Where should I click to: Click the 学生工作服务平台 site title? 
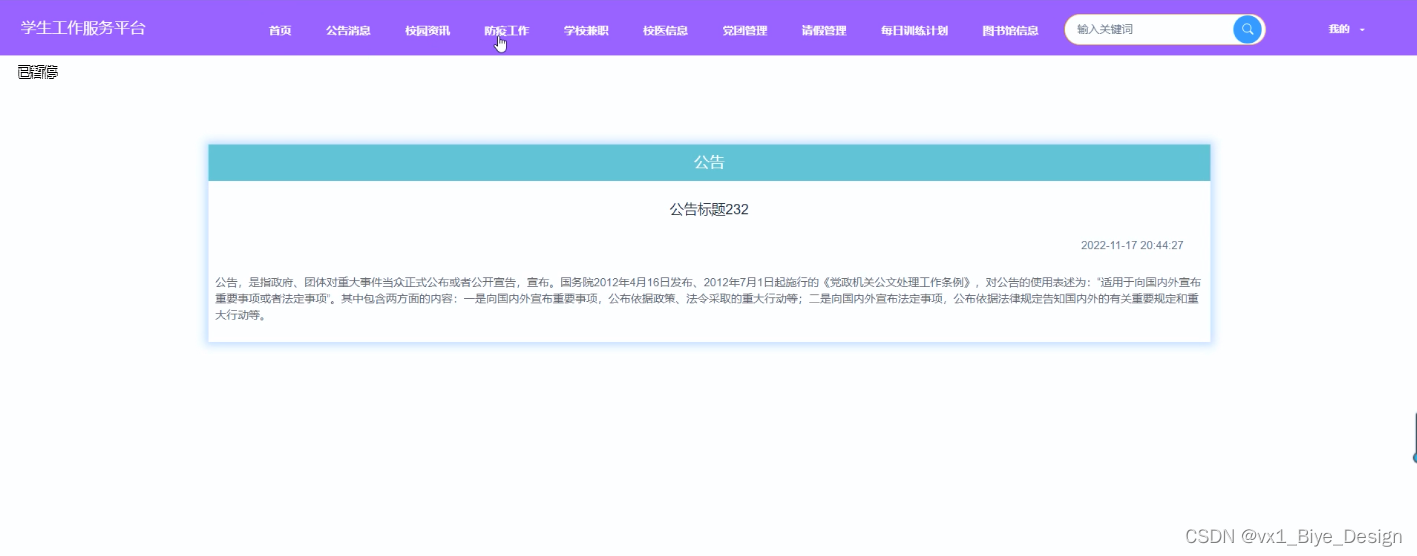pyautogui.click(x=83, y=28)
